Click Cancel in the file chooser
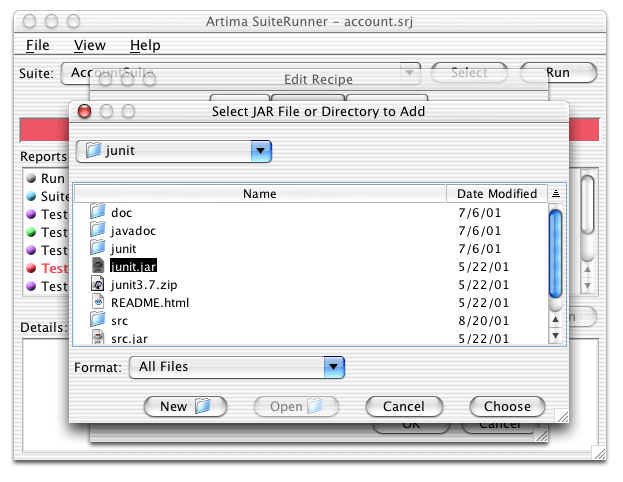623x482 pixels. pos(404,407)
